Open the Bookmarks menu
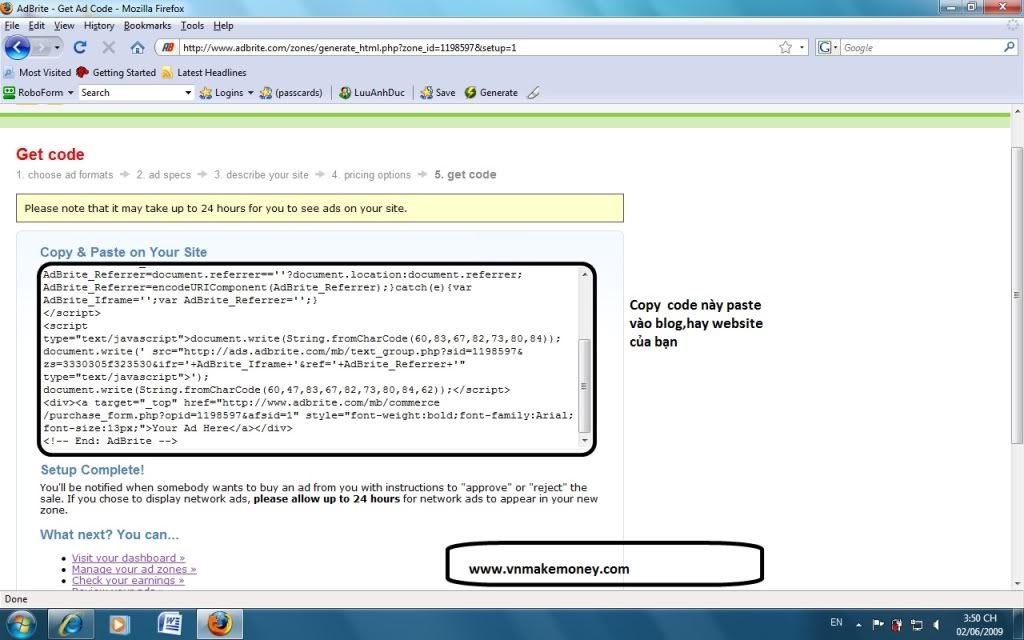This screenshot has height=640, width=1024. [147, 25]
